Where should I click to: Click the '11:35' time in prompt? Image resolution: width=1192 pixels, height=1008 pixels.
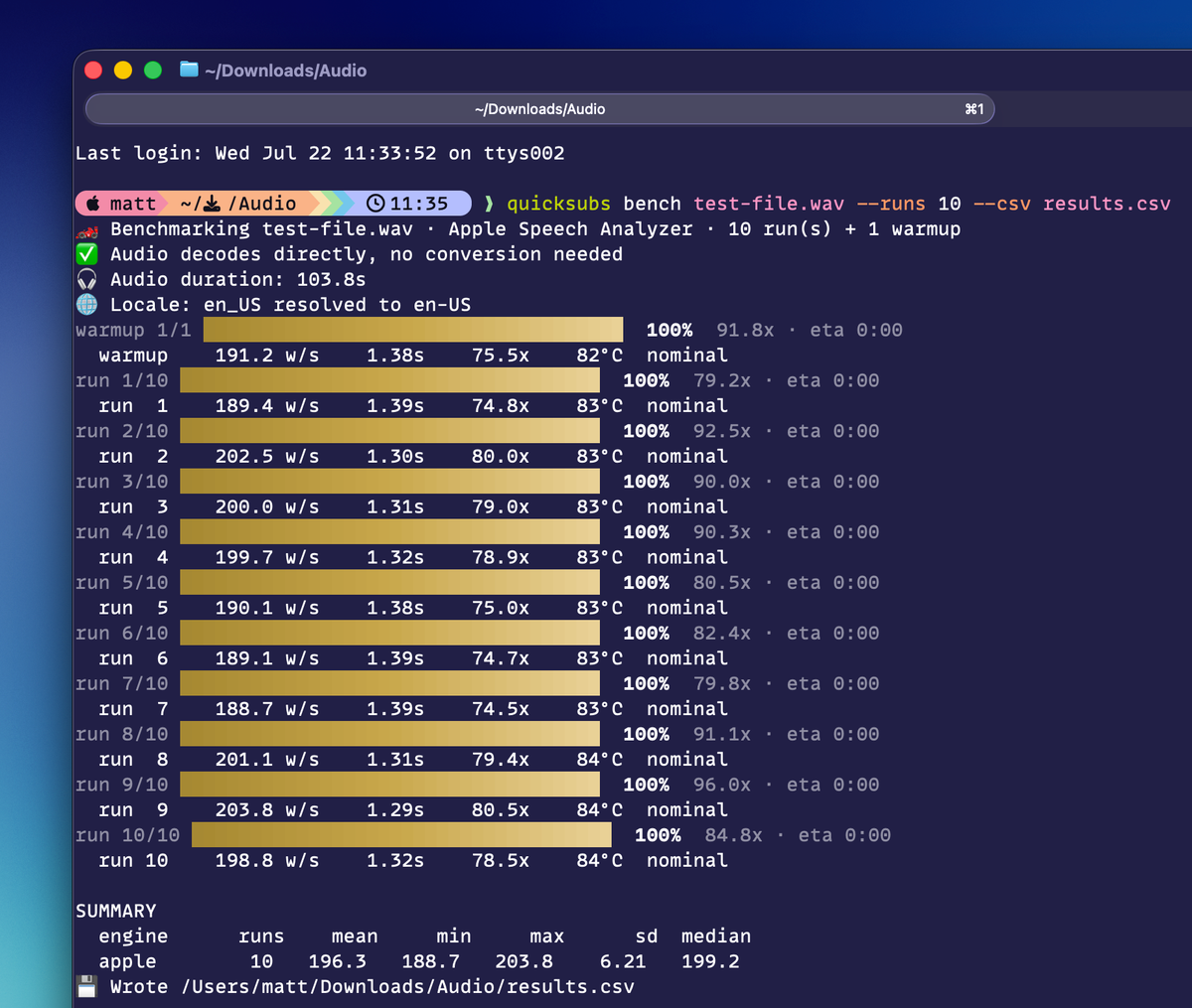click(x=419, y=204)
